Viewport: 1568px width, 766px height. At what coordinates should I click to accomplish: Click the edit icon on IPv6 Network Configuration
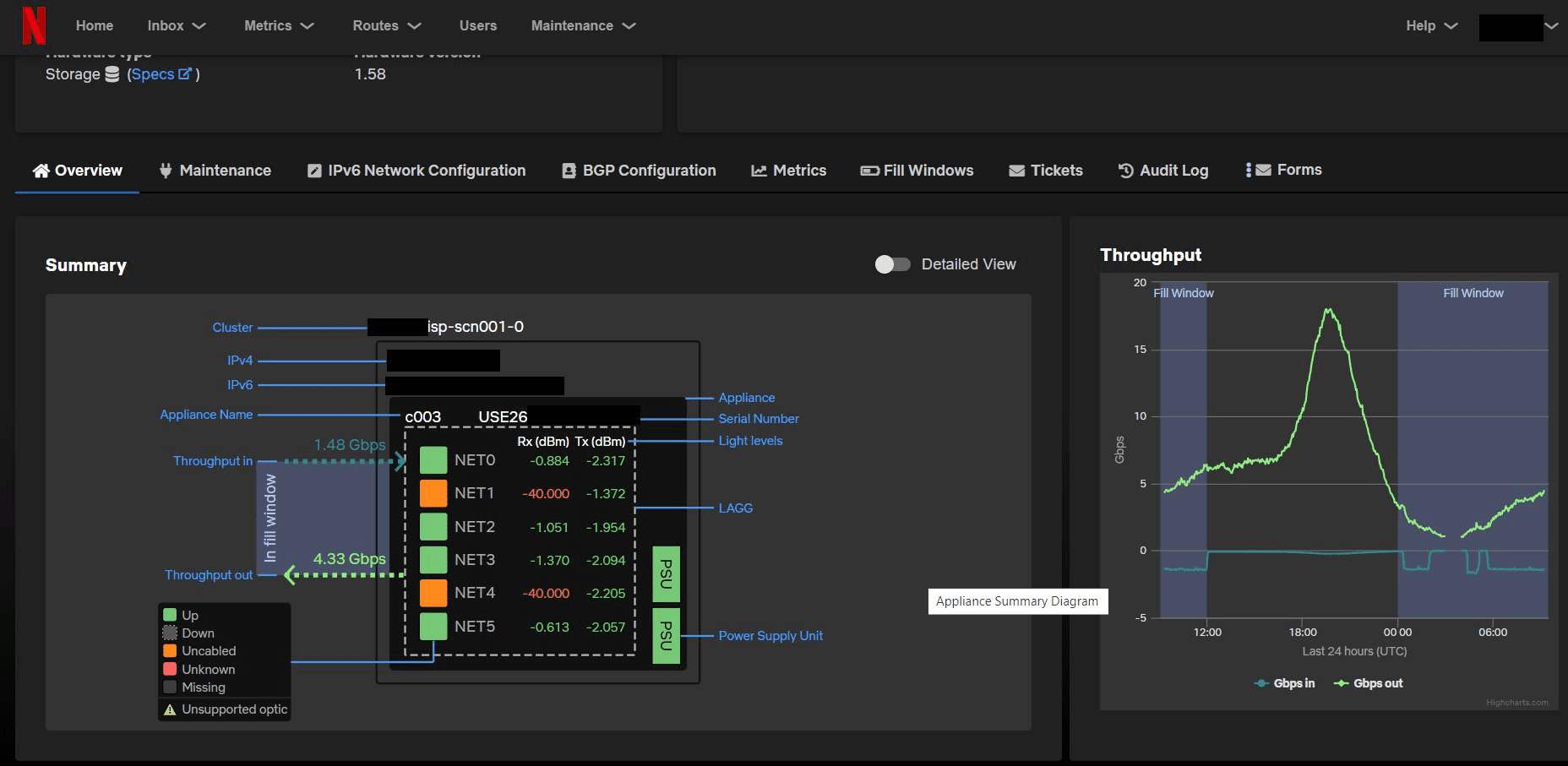tap(314, 171)
